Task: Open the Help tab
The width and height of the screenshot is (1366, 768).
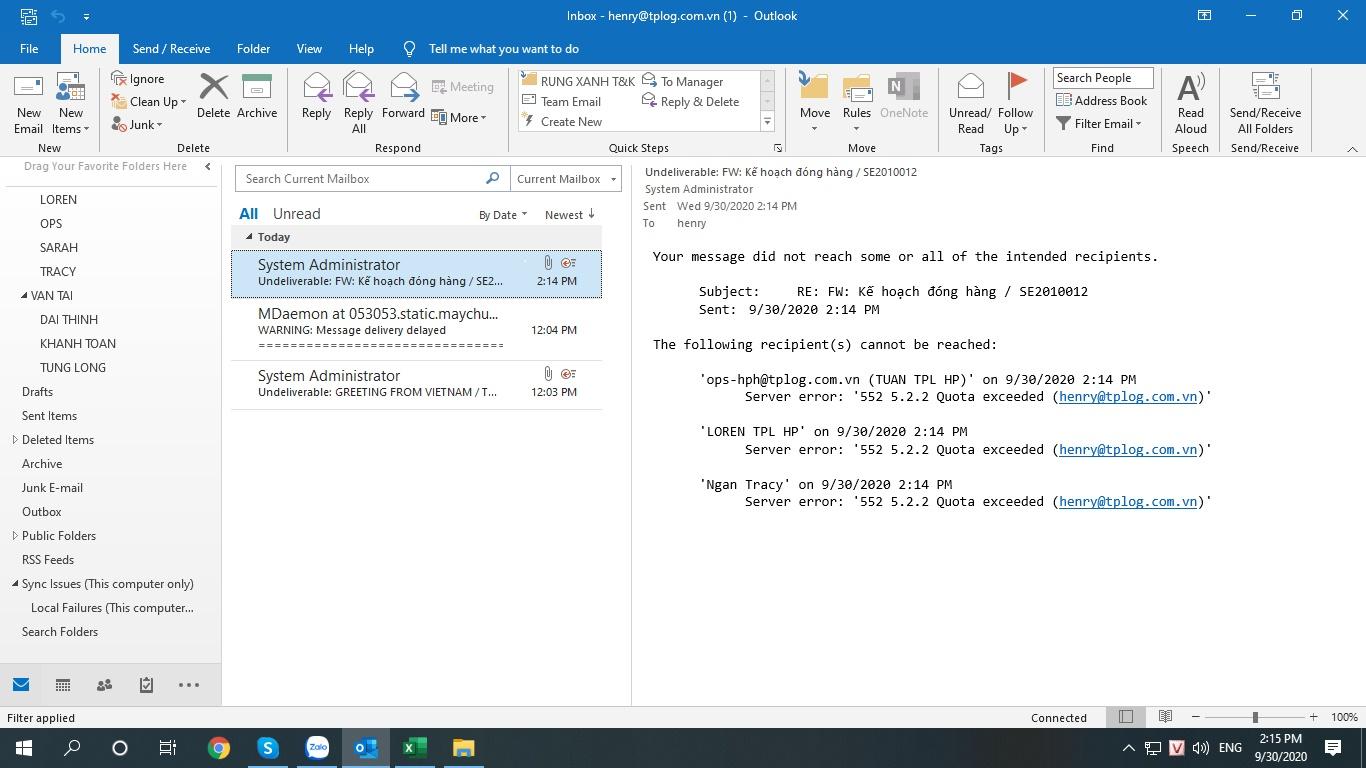Action: [x=361, y=48]
